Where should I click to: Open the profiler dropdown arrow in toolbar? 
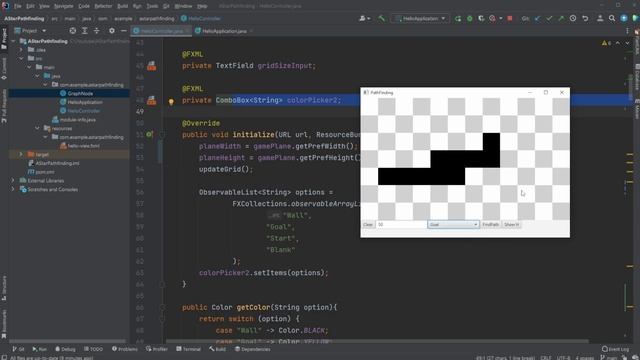tap(500, 18)
